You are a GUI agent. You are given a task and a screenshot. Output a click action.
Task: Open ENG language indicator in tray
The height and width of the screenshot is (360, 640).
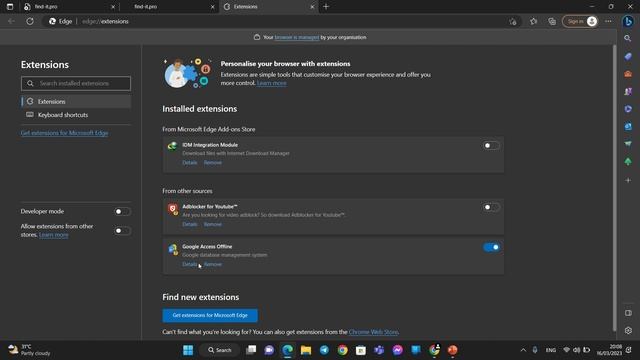click(551, 350)
